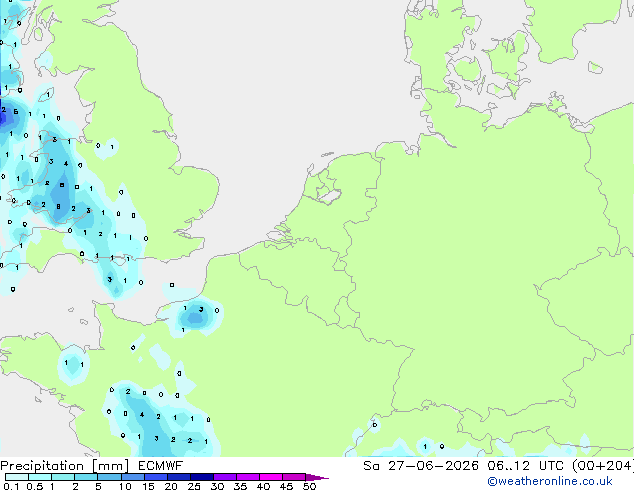
Task: Click the legend label '20'
Action: click(x=171, y=486)
